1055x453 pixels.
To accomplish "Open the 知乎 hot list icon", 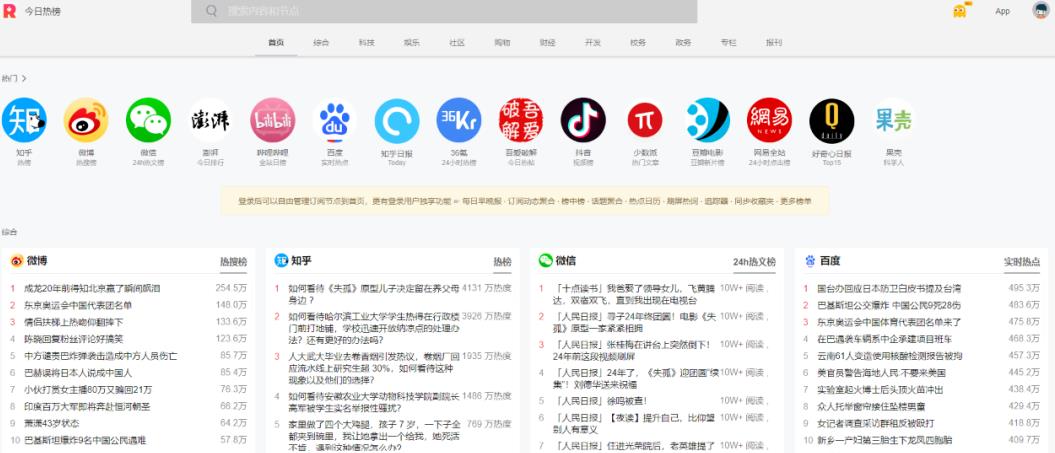I will pos(24,120).
